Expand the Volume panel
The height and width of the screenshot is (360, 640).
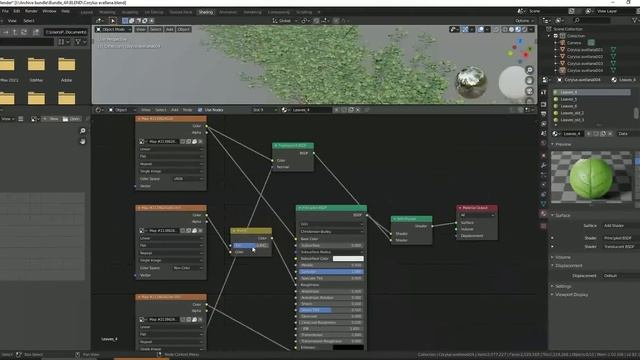(553, 257)
